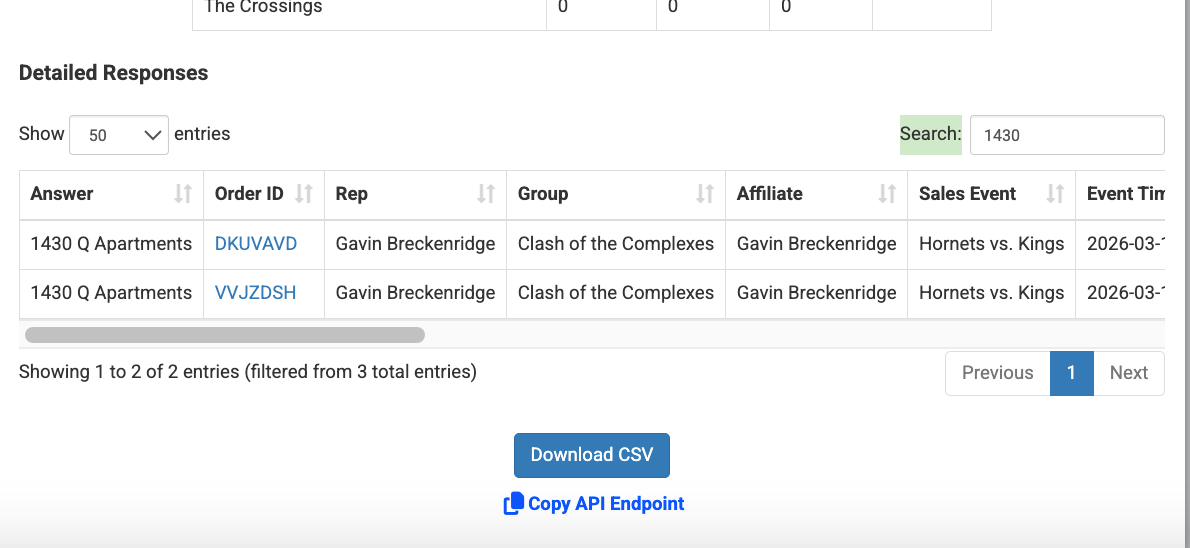Image resolution: width=1190 pixels, height=548 pixels.
Task: Click the horizontal table scrollbar
Action: tap(225, 335)
